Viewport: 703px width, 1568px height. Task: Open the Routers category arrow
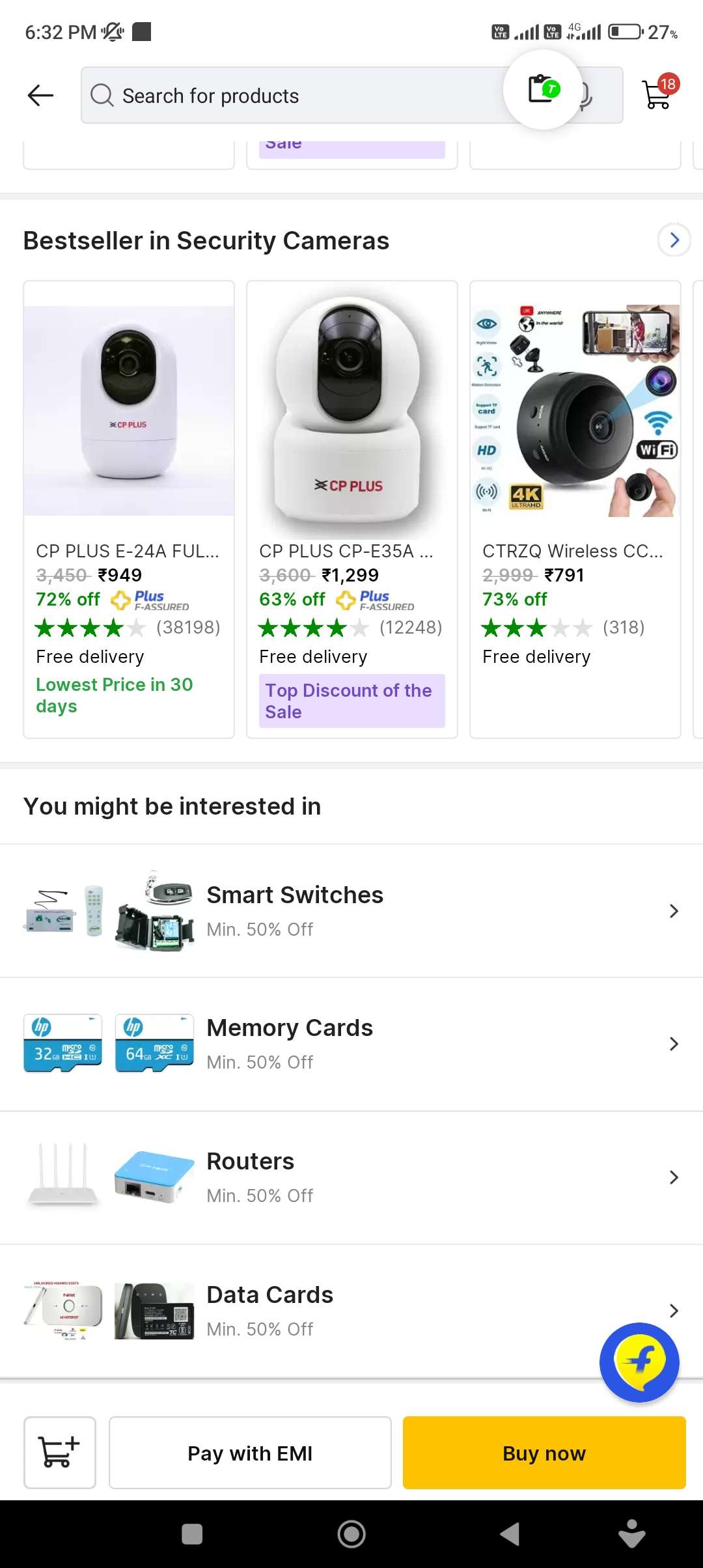[x=674, y=1177]
